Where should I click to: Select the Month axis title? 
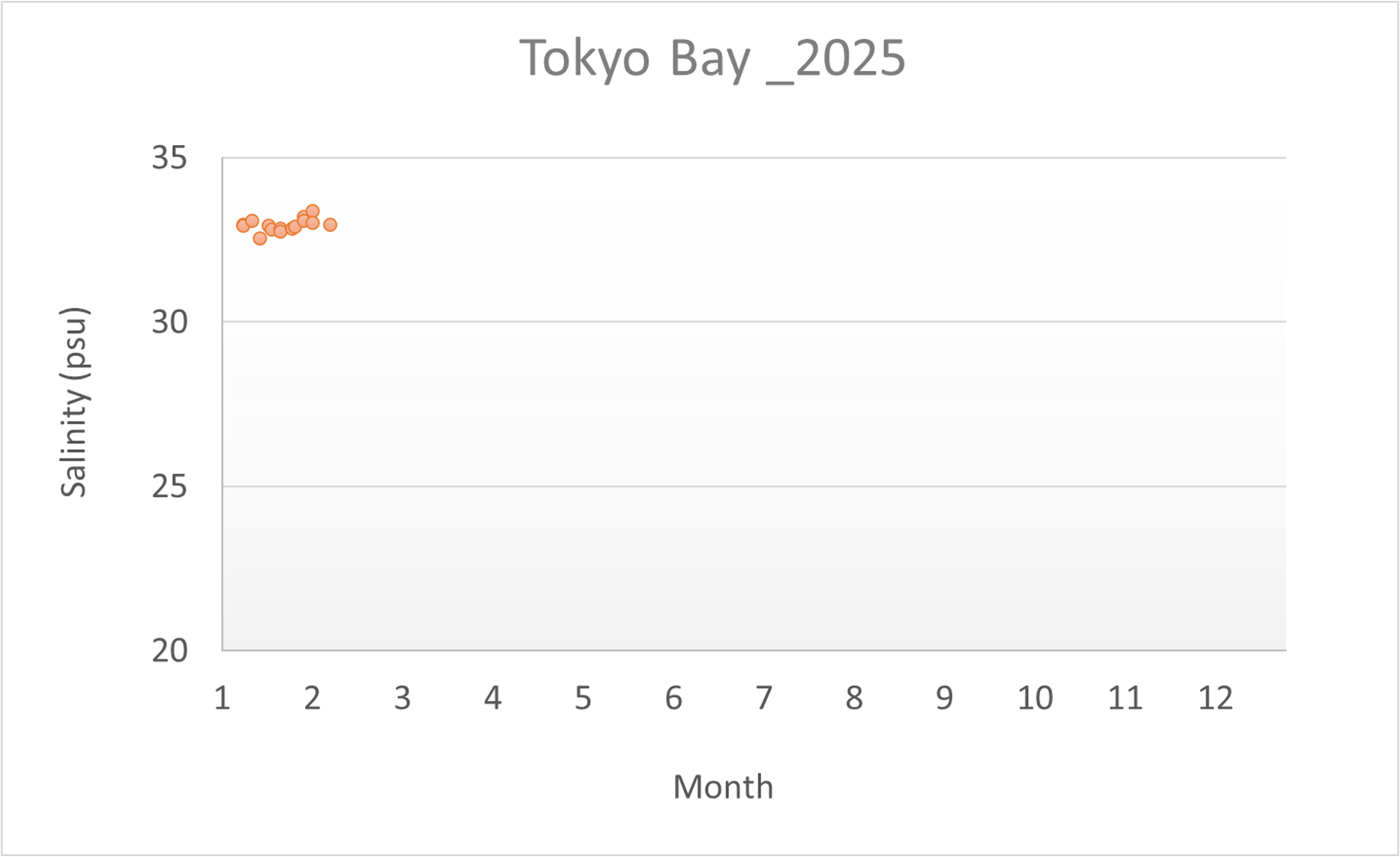[x=723, y=787]
